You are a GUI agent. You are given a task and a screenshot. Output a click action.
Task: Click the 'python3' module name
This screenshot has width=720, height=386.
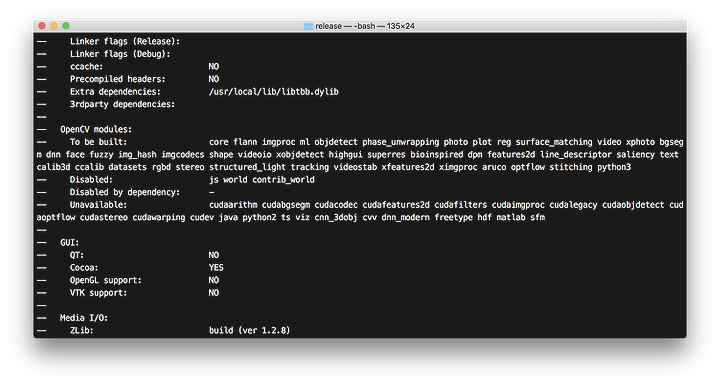click(613, 167)
